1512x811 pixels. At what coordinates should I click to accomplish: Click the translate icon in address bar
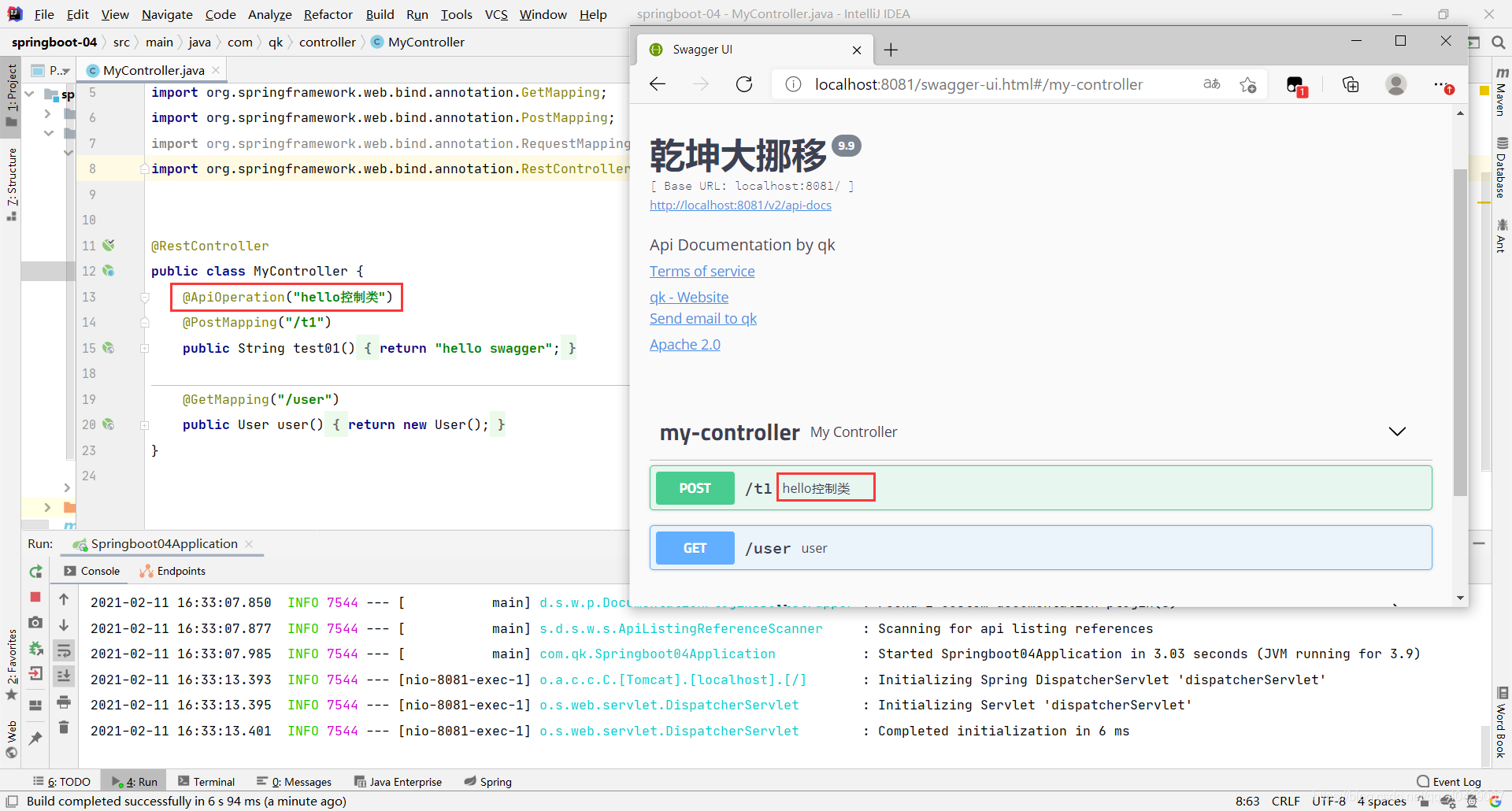[x=1212, y=84]
